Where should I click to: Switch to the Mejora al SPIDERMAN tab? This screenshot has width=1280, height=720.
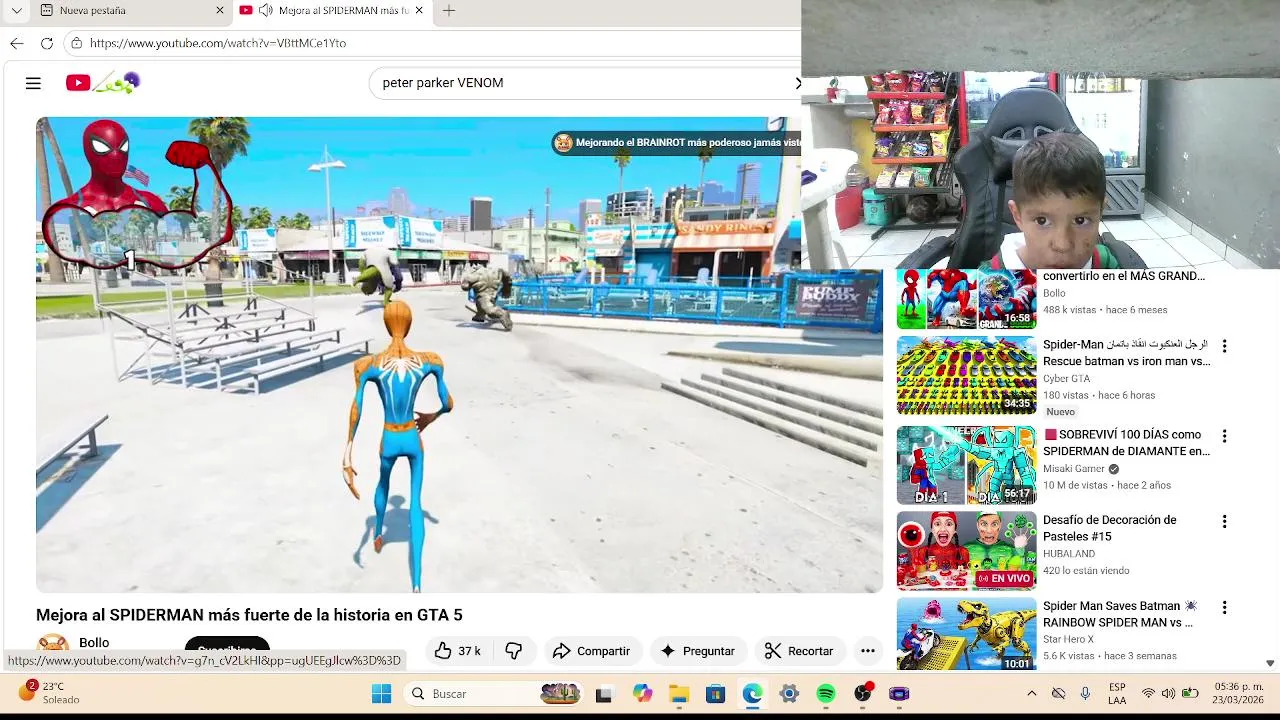[x=333, y=10]
